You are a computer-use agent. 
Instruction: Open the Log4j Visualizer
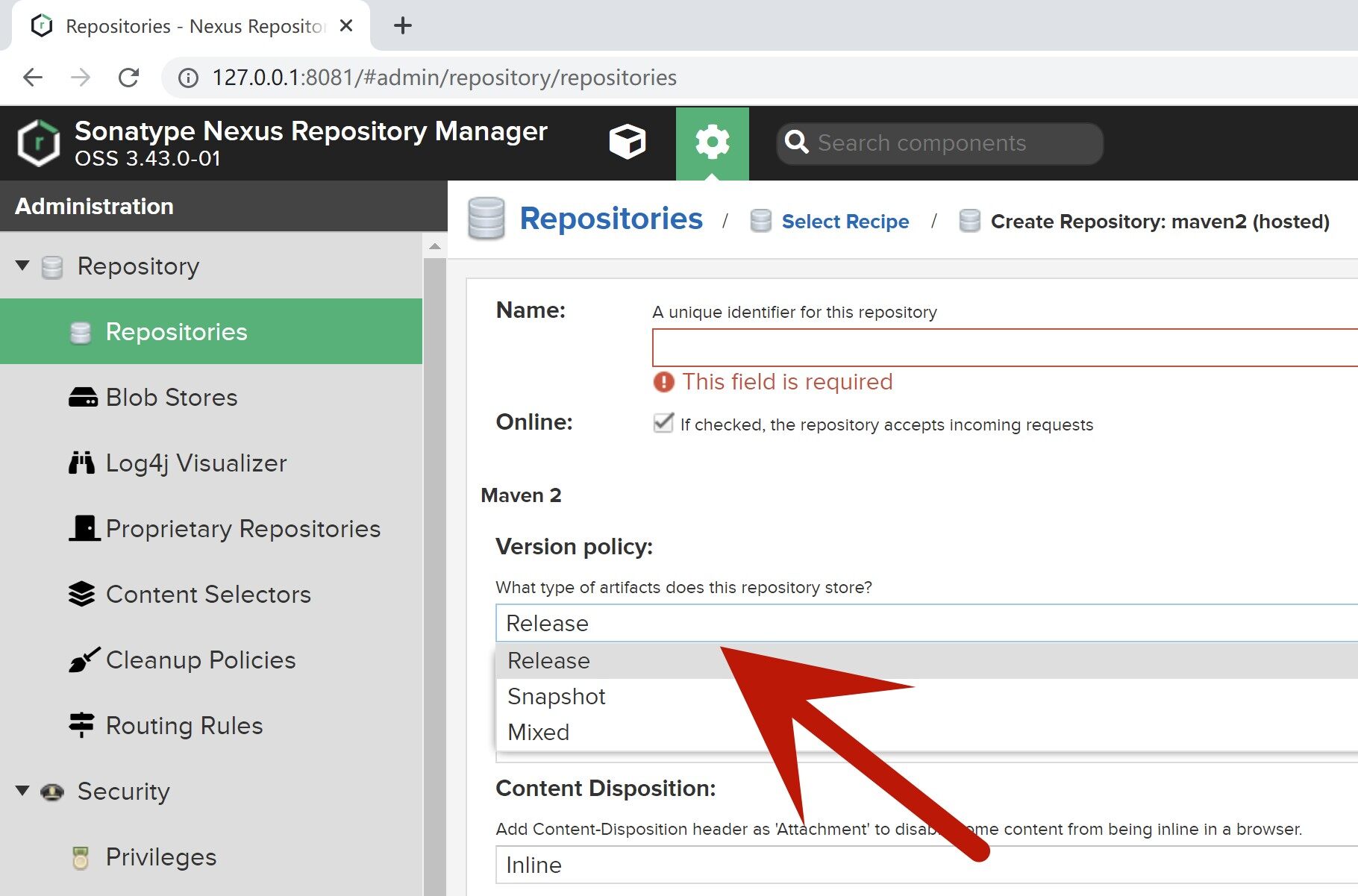[195, 463]
